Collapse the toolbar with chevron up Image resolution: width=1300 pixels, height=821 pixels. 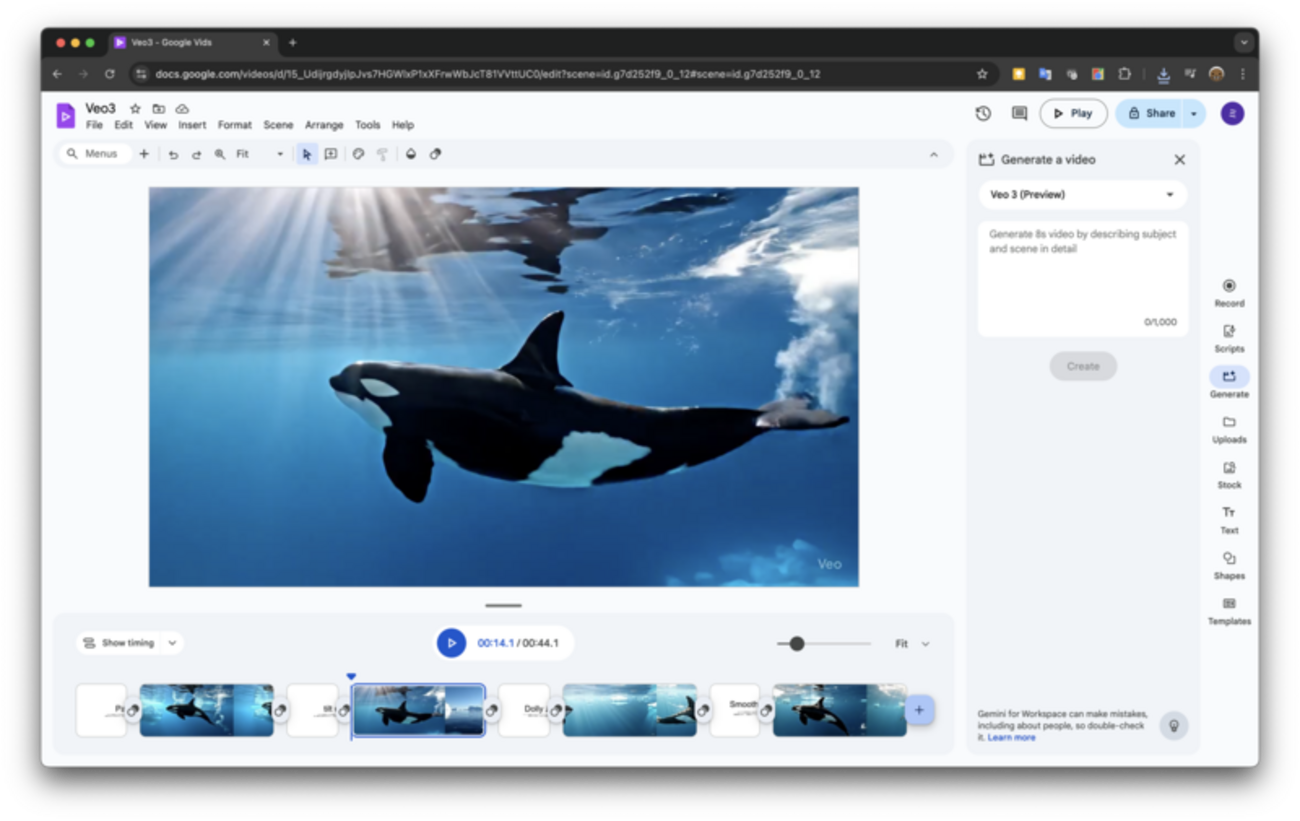click(x=934, y=155)
